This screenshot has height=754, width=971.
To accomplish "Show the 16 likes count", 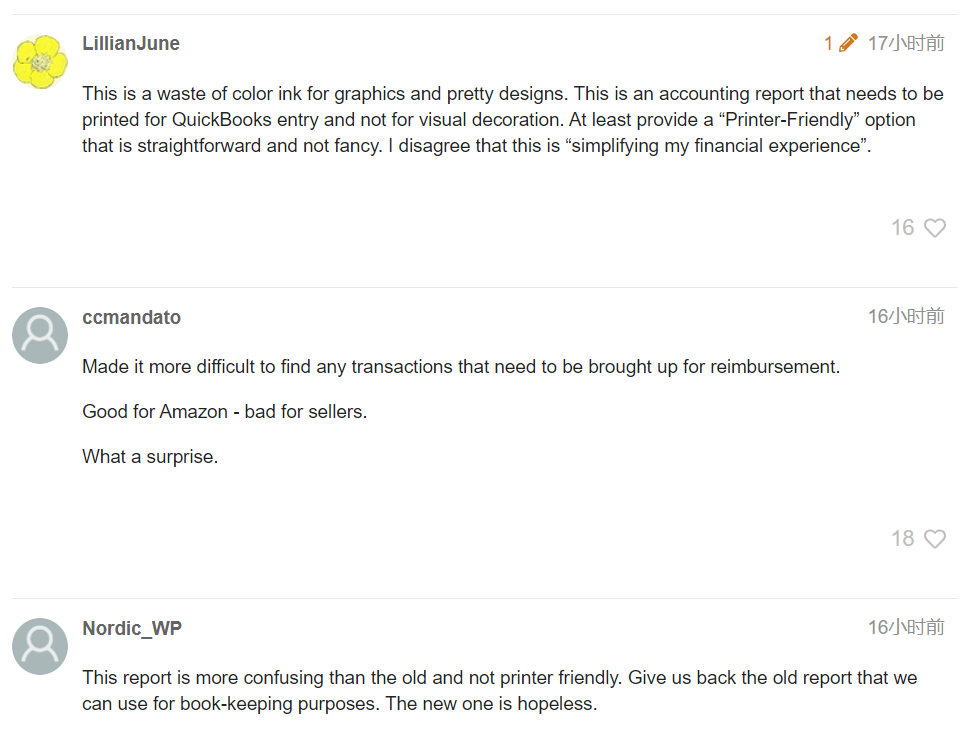I will point(903,228).
